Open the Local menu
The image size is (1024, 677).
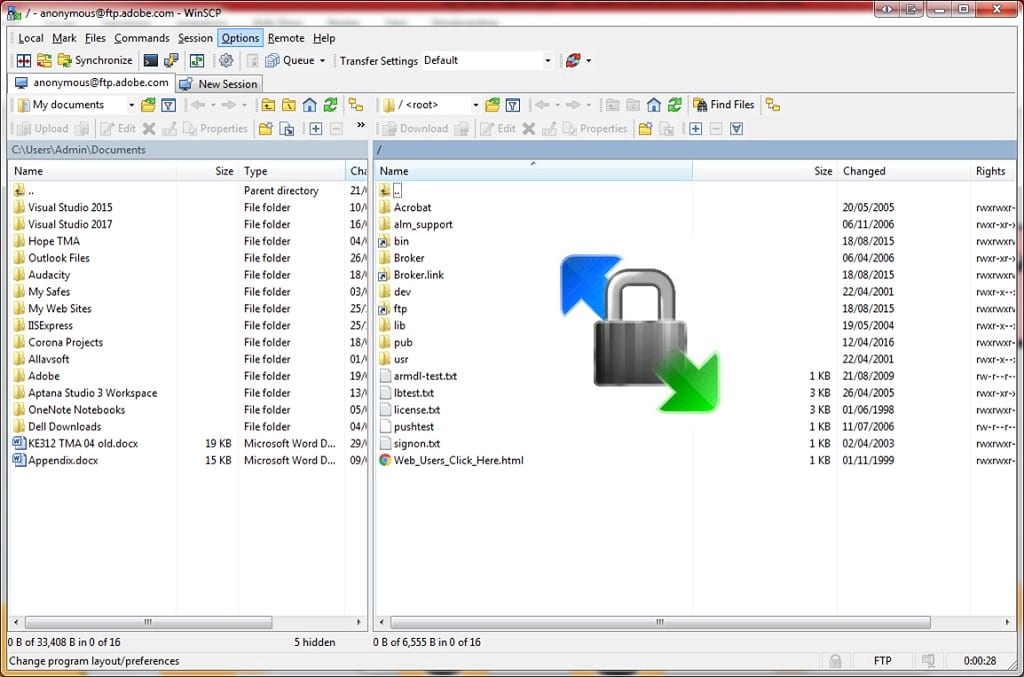[x=31, y=38]
